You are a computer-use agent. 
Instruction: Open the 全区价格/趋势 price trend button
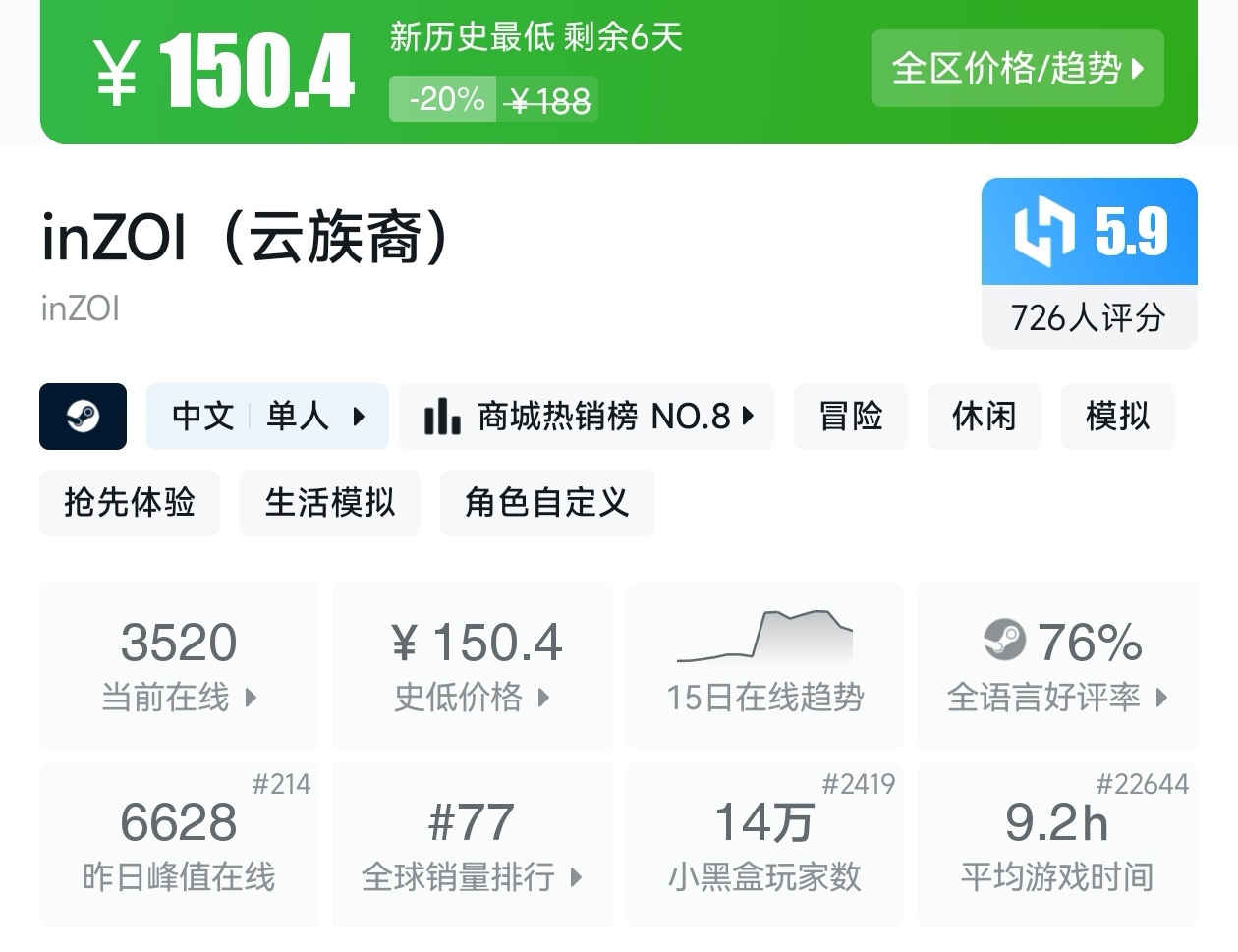click(1017, 68)
